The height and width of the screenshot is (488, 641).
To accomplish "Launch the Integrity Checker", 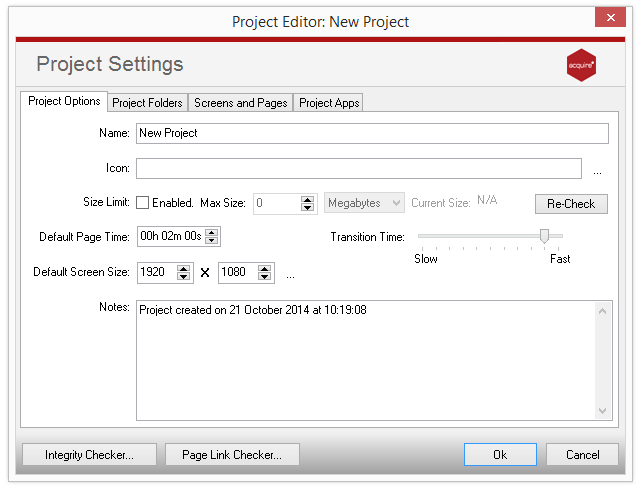I will tap(90, 454).
